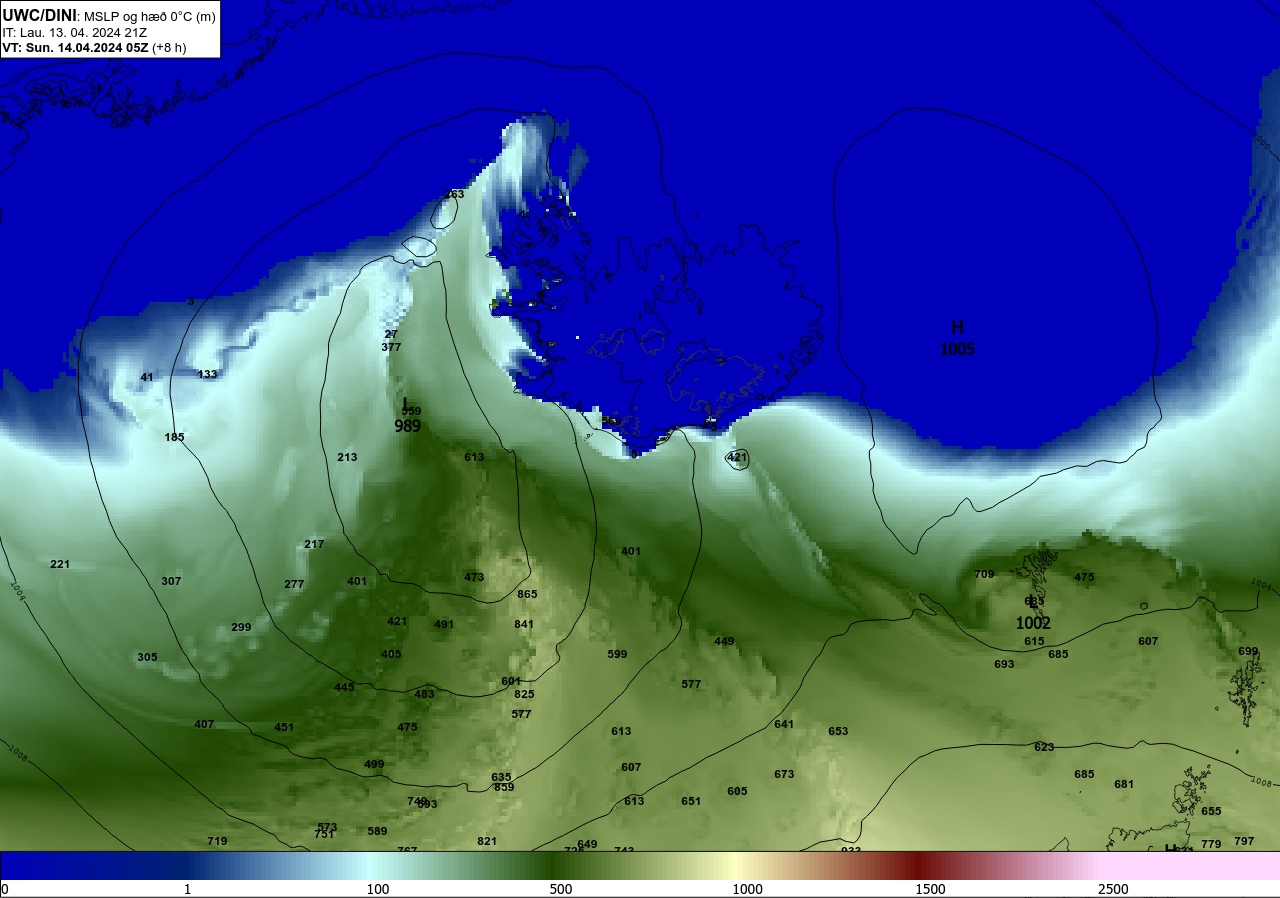Click the height value 797
This screenshot has height=898, width=1280.
click(1244, 841)
